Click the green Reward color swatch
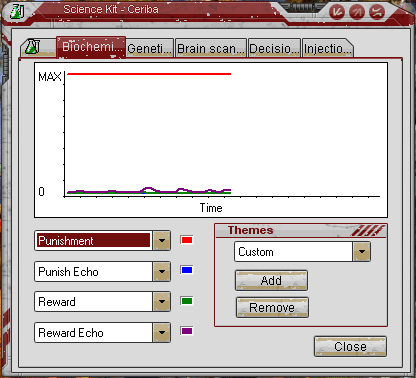 (x=187, y=301)
